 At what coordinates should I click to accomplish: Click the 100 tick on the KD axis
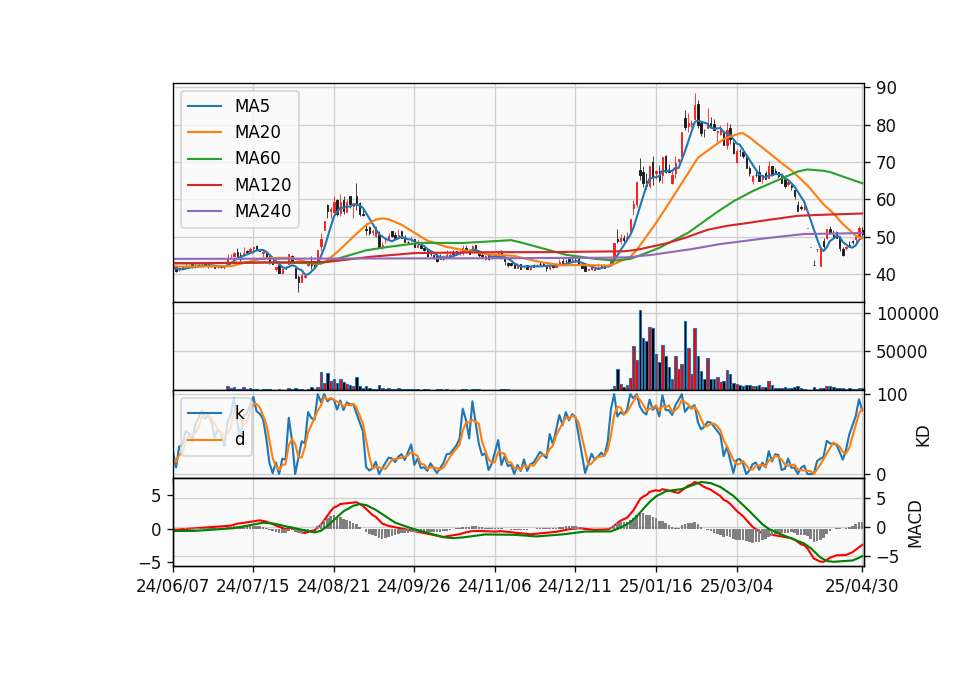[891, 395]
